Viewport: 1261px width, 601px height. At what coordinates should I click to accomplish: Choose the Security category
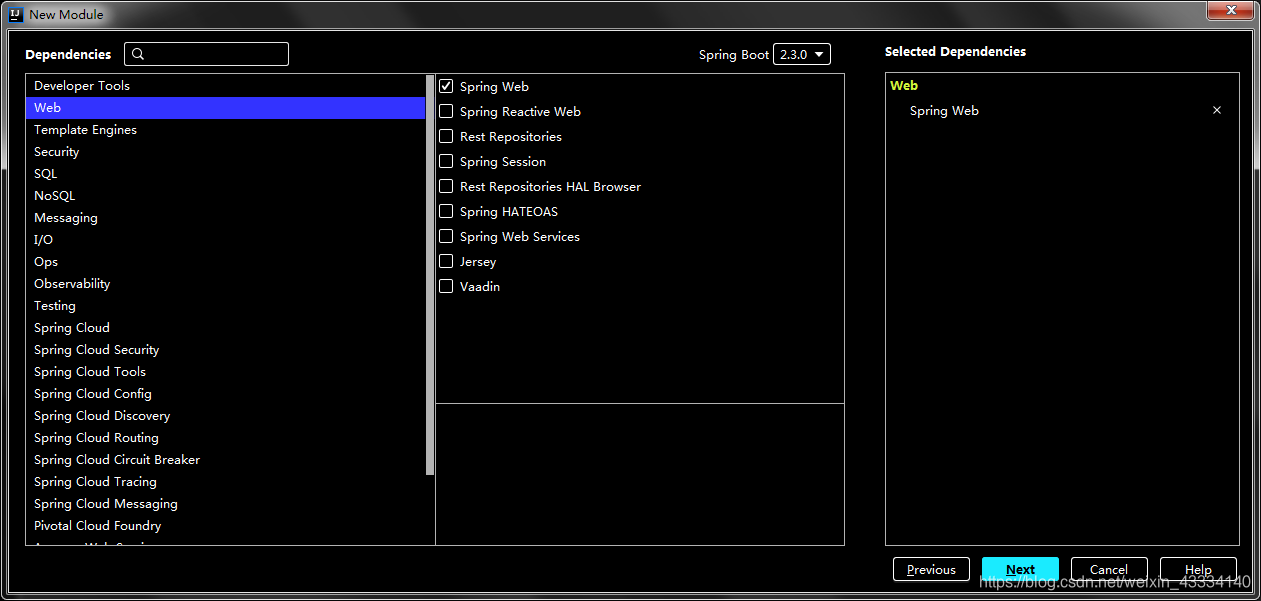coord(226,152)
